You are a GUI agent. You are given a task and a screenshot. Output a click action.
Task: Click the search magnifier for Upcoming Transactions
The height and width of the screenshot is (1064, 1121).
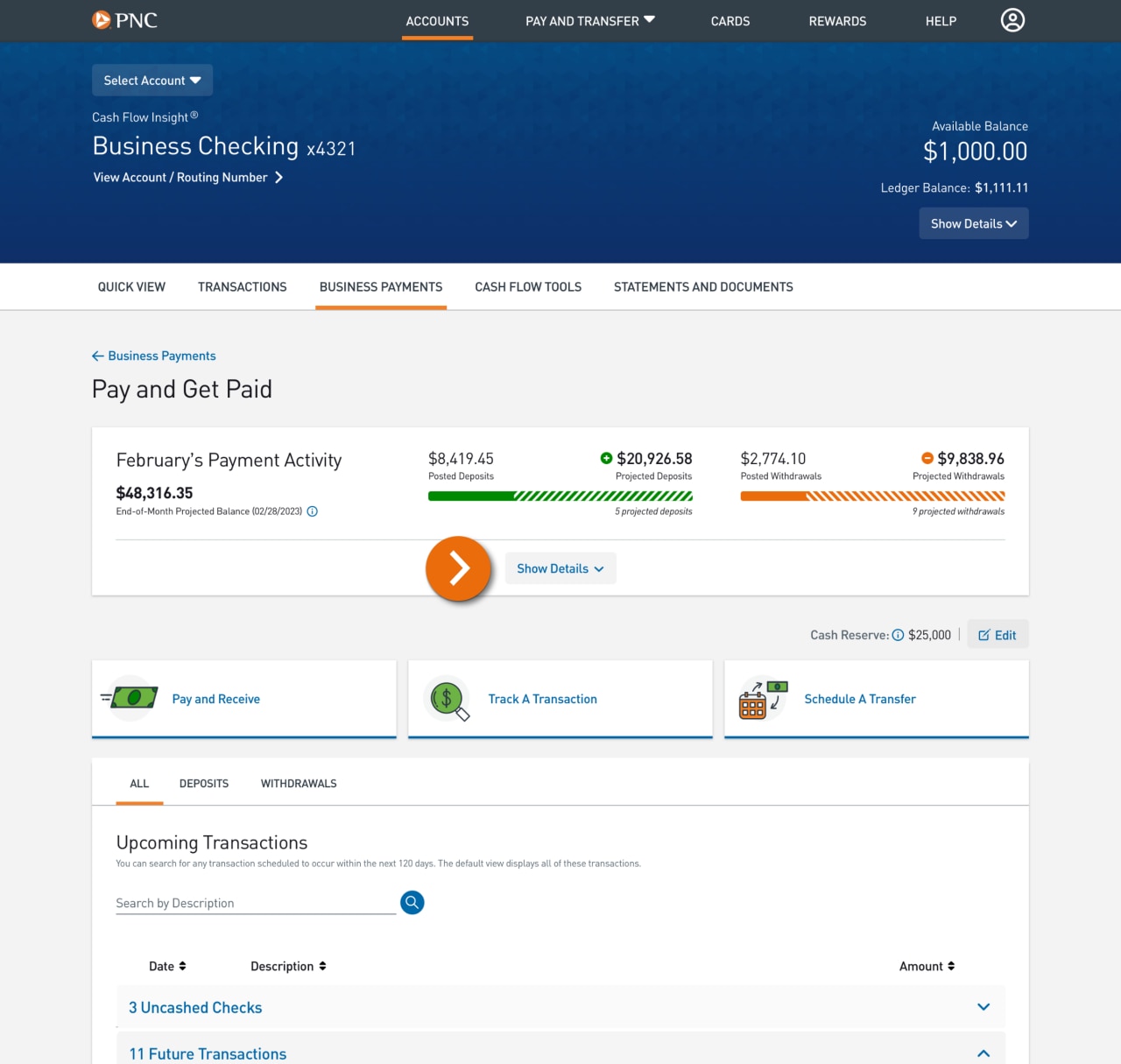[x=412, y=902]
